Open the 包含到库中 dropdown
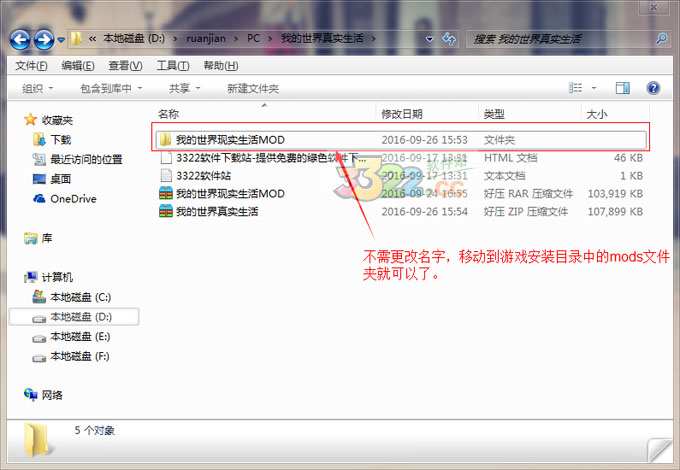Image resolution: width=680 pixels, height=470 pixels. [x=111, y=88]
